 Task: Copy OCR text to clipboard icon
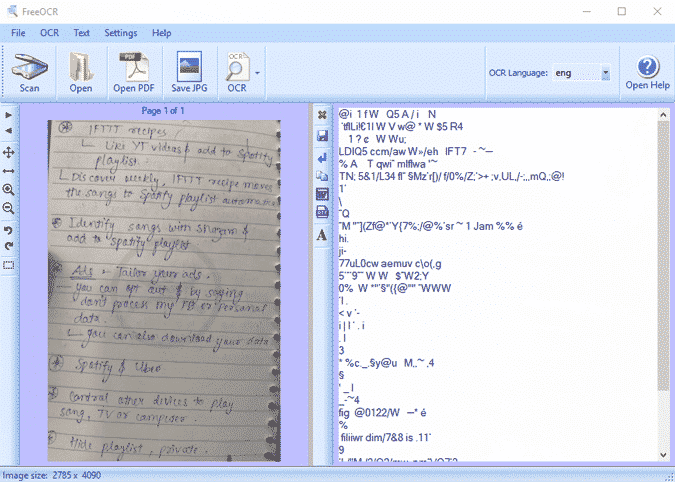(x=322, y=176)
